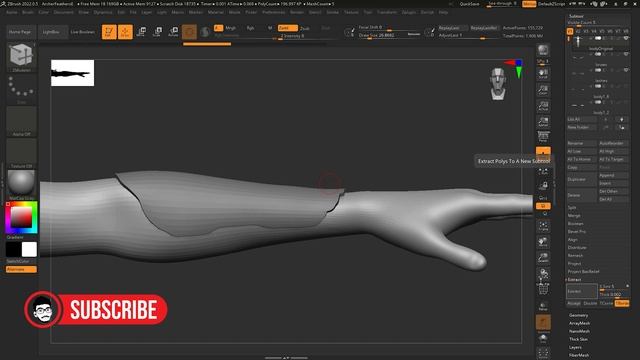Open the Alpha Off selector
The height and width of the screenshot is (360, 640).
coord(21,121)
